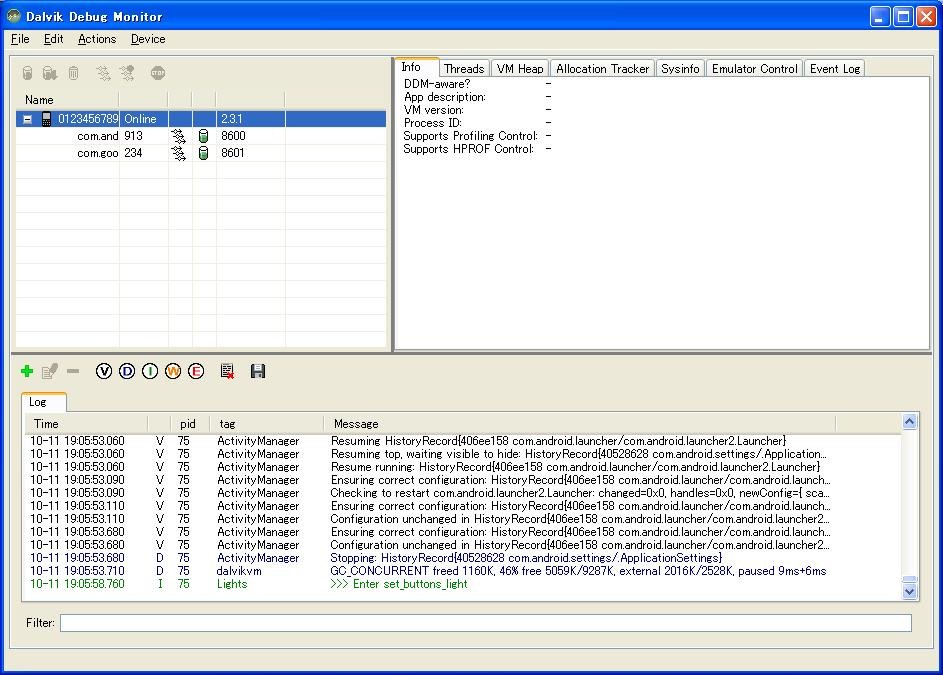943x675 pixels.
Task: Click the 'Supports HPROF Control:' label
Action: 468,149
